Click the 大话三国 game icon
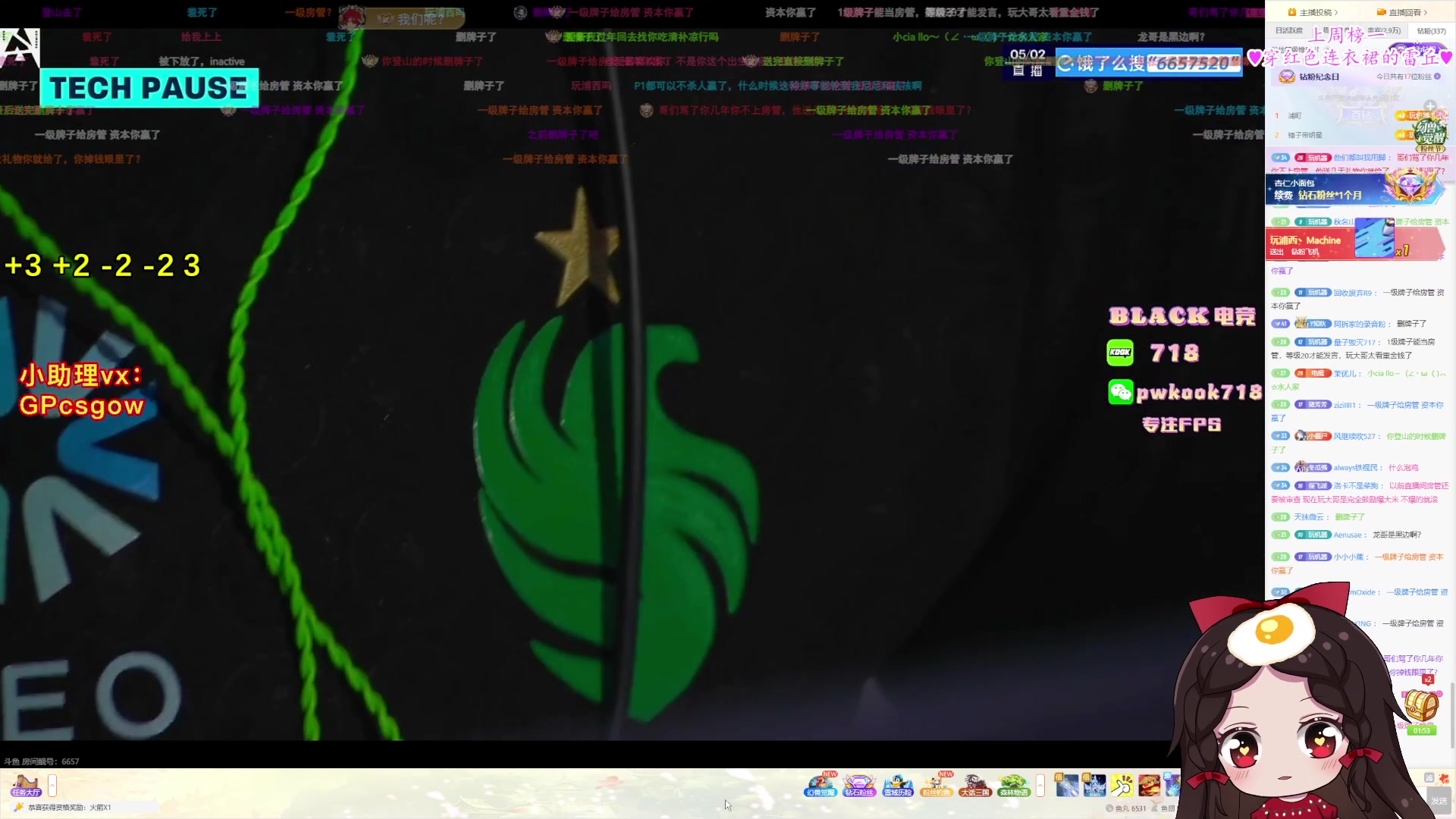Image resolution: width=1456 pixels, height=819 pixels. pos(974,785)
